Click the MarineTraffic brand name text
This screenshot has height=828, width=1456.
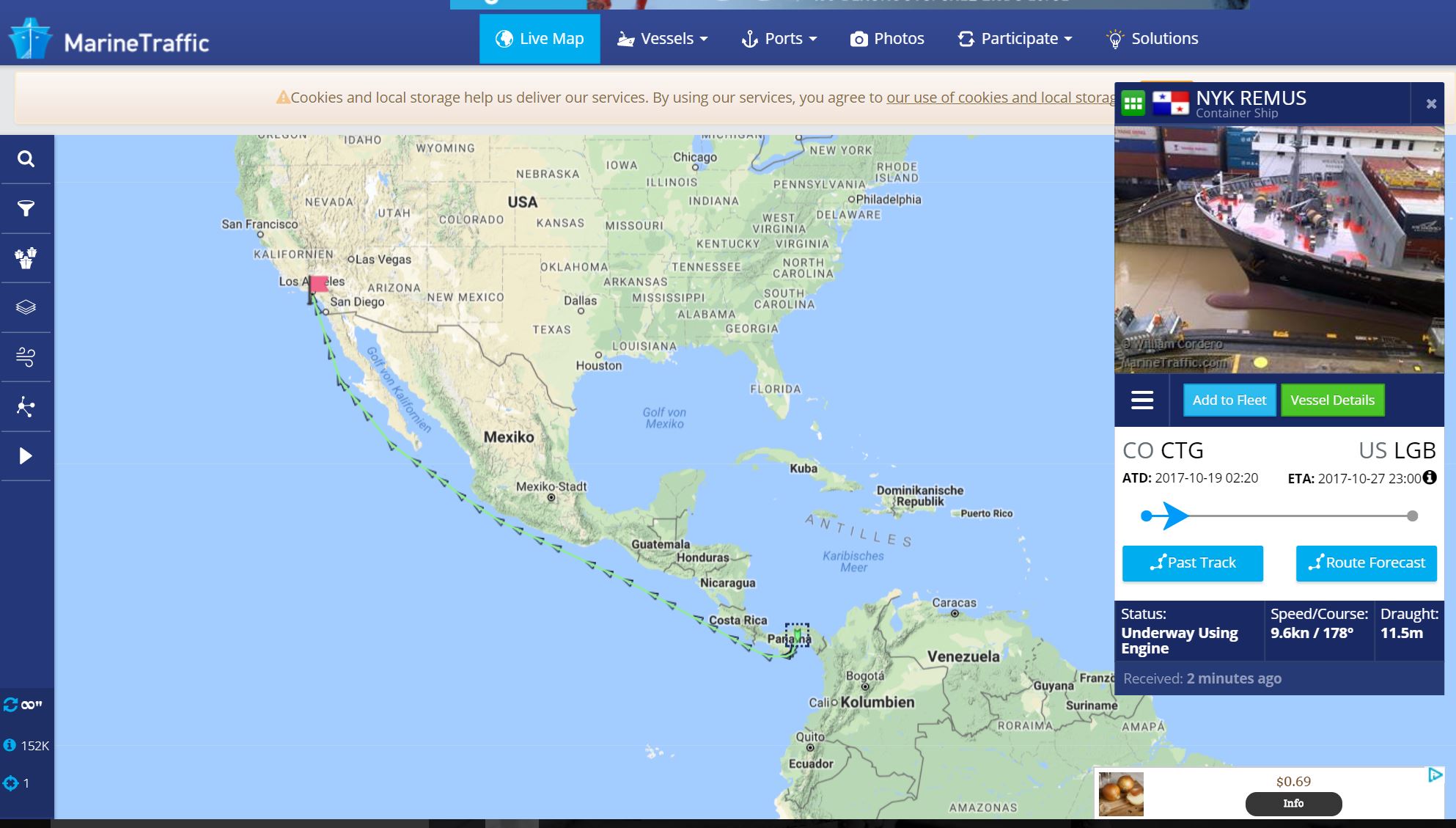[x=136, y=43]
